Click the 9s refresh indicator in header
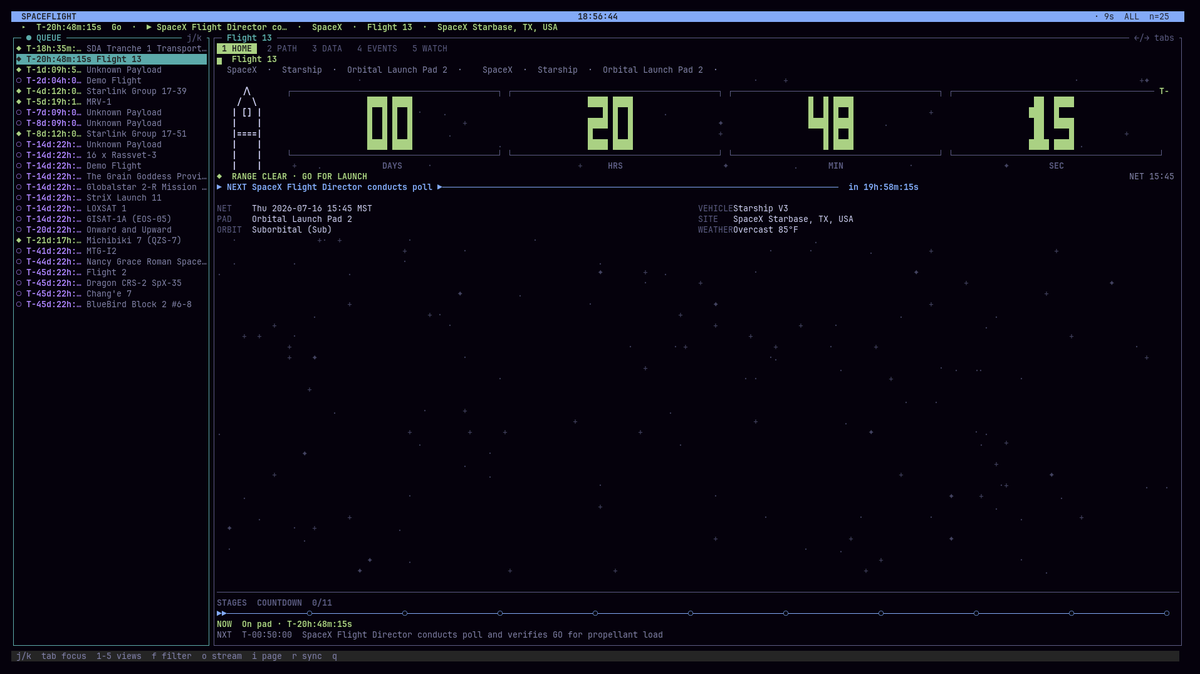 tap(1108, 17)
